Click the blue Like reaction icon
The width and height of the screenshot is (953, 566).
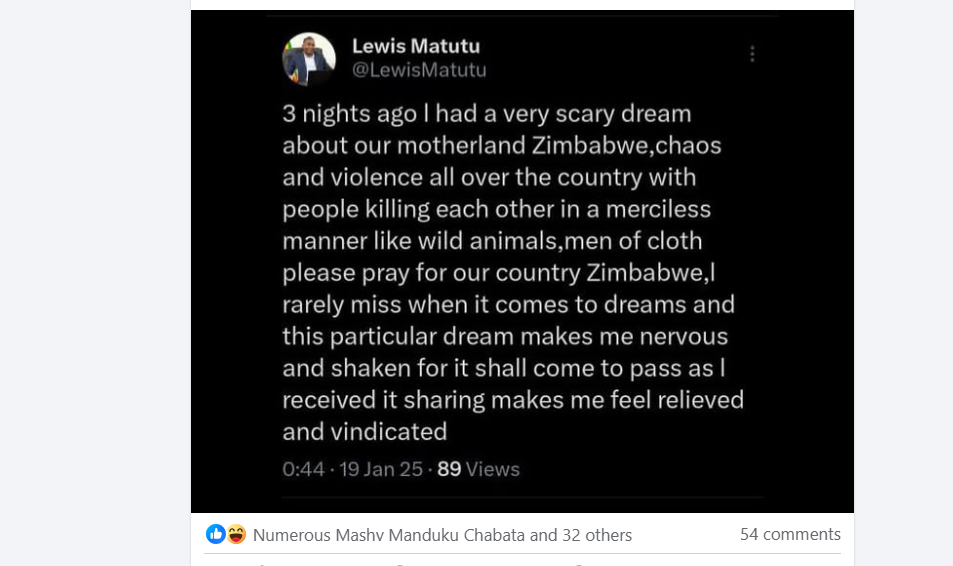pyautogui.click(x=216, y=534)
